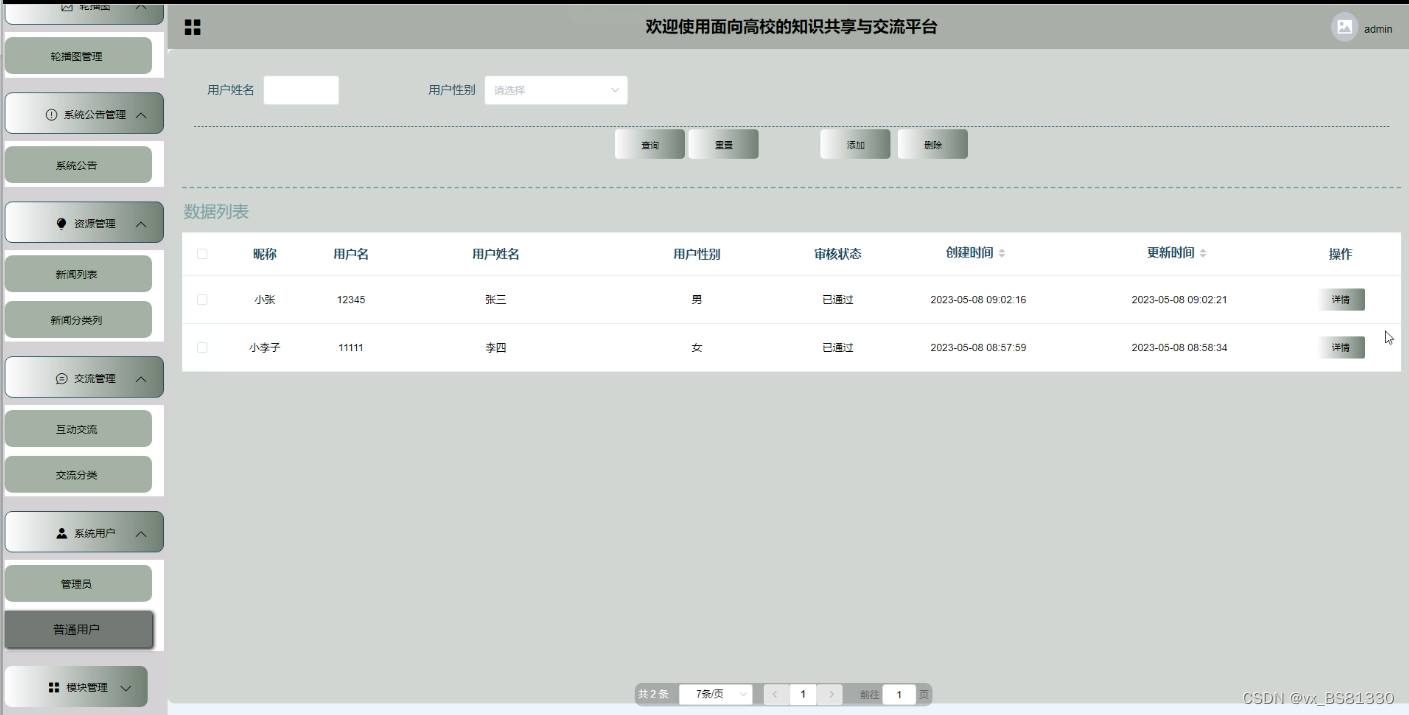
Task: Click 审核状态 已通过 for 张三
Action: pyautogui.click(x=838, y=300)
